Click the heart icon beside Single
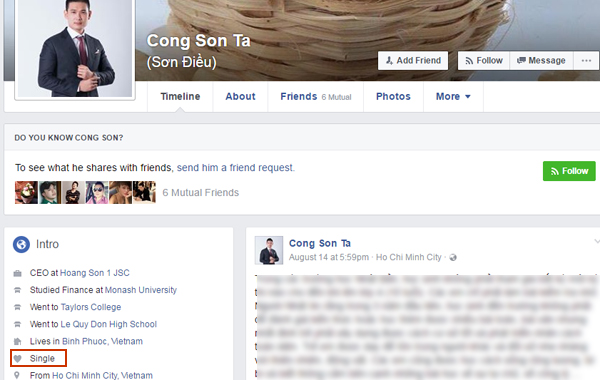The height and width of the screenshot is (380, 600). (x=17, y=359)
